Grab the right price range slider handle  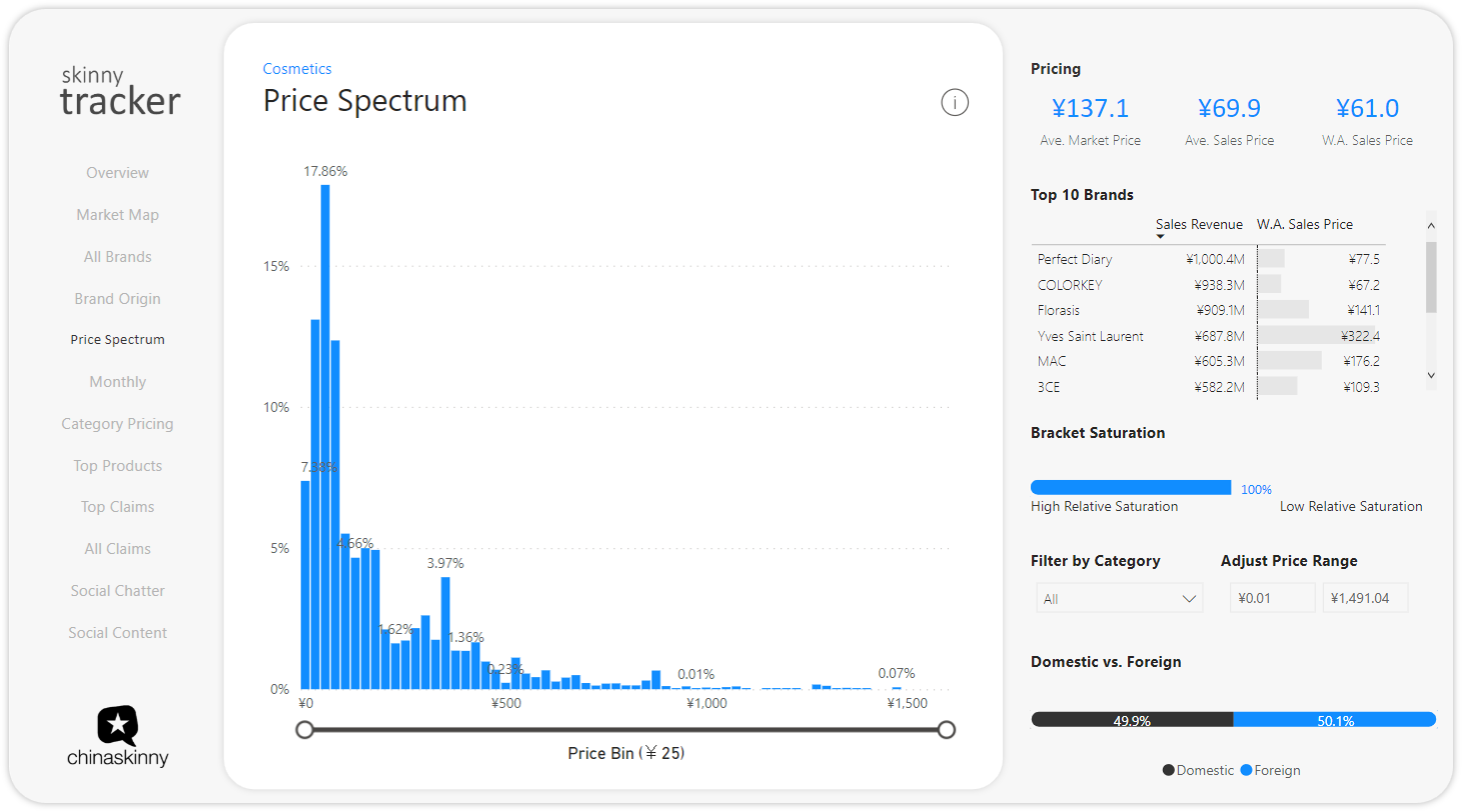946,730
